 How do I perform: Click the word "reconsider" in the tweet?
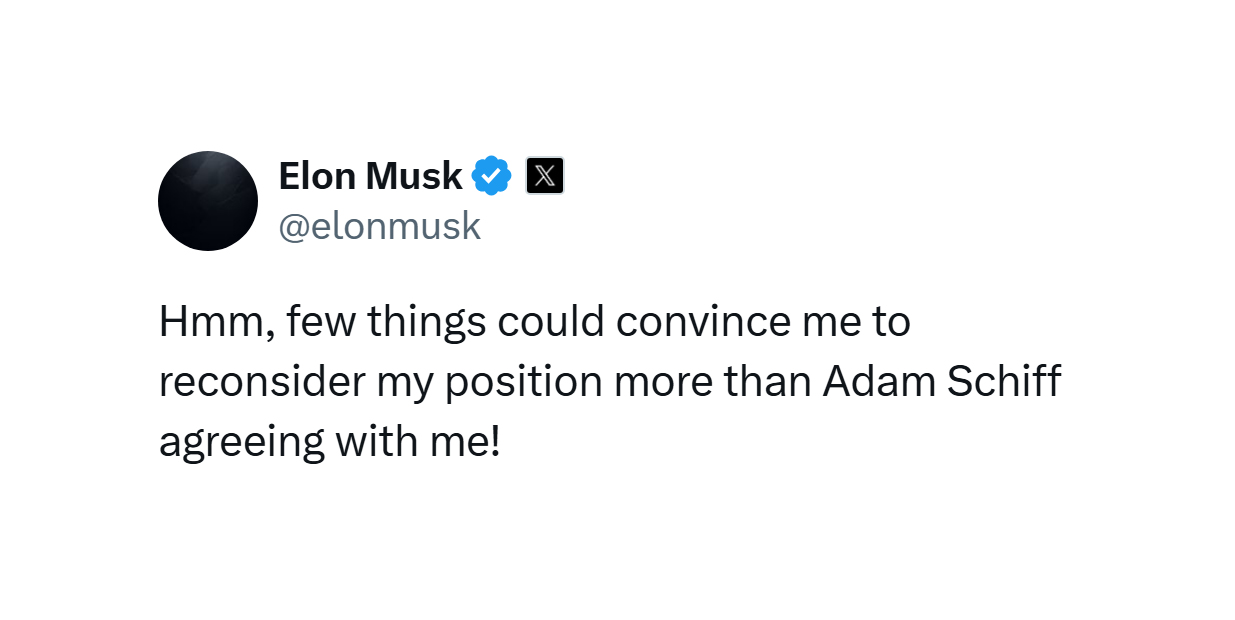click(258, 384)
